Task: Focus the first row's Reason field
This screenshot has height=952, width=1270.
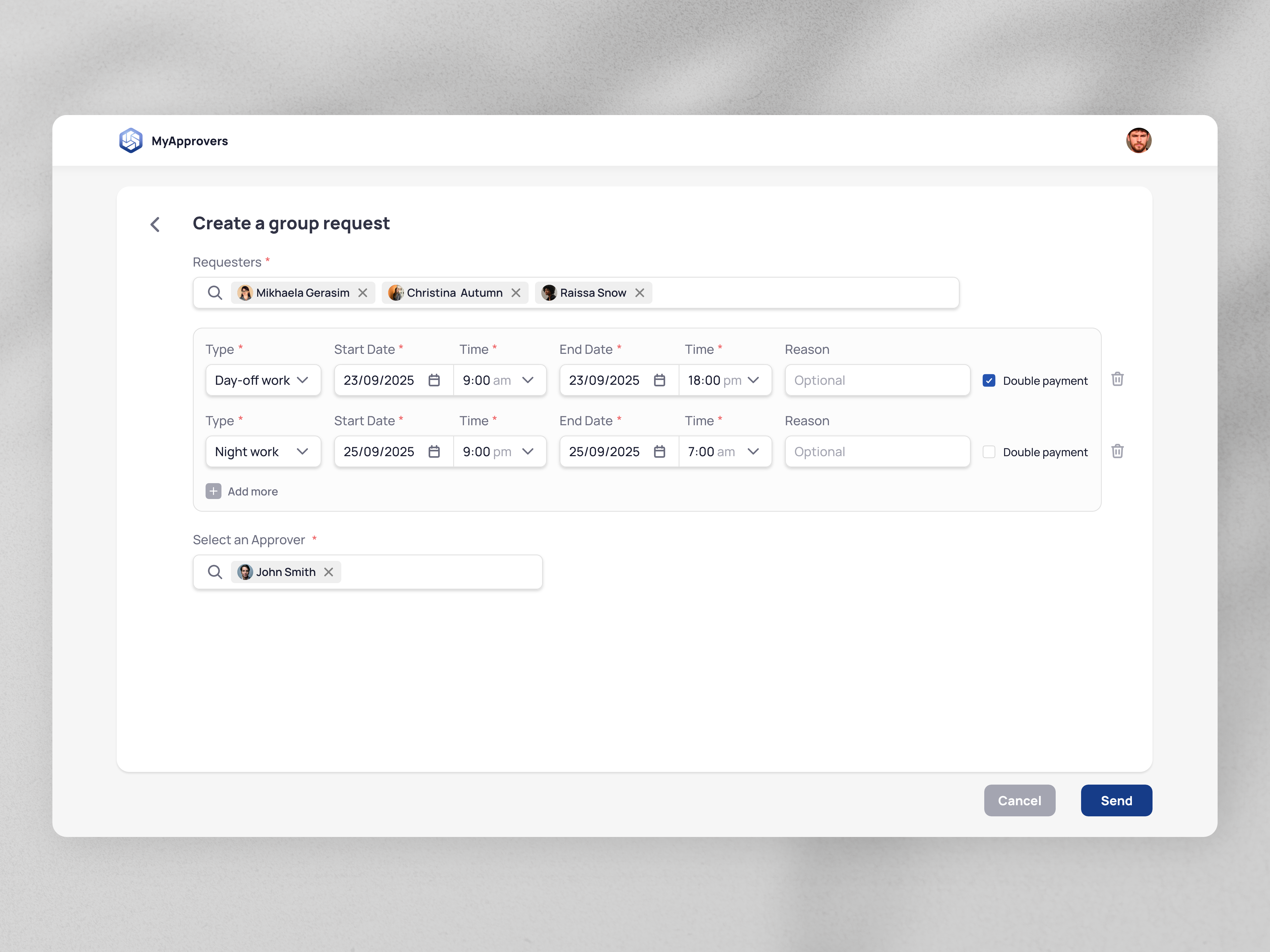Action: [877, 380]
